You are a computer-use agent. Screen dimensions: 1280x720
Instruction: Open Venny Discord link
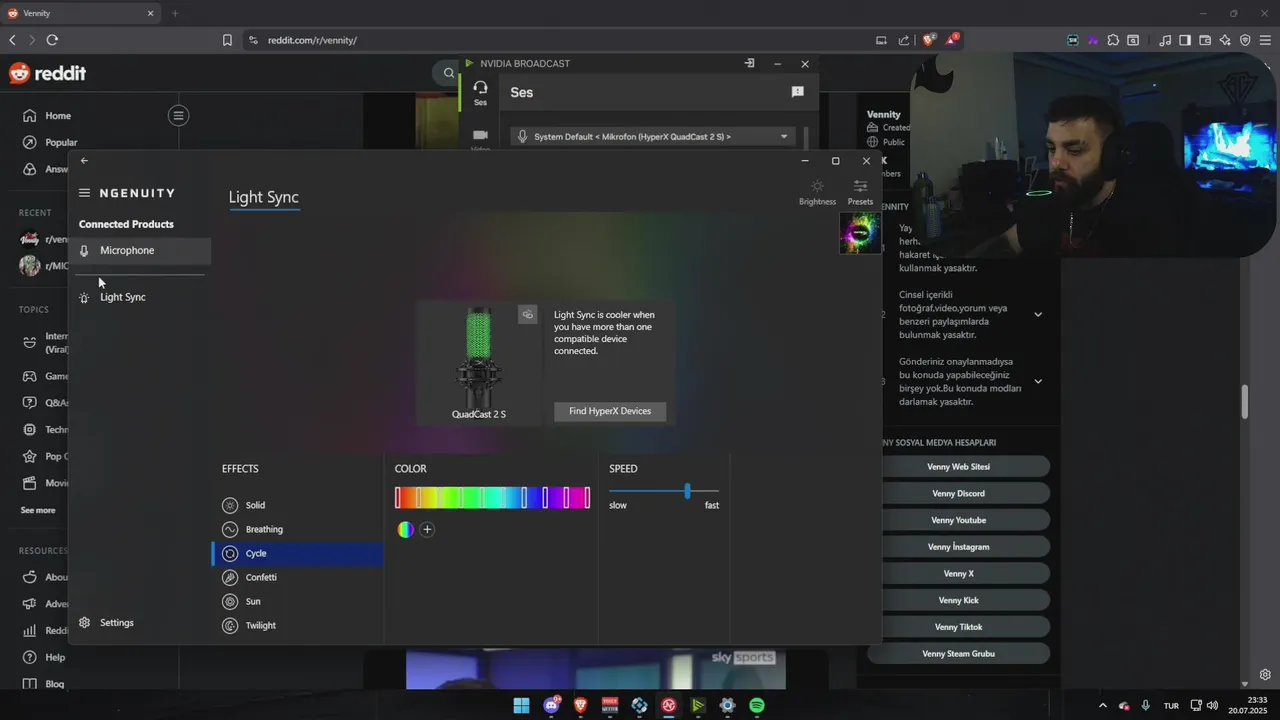tap(958, 494)
